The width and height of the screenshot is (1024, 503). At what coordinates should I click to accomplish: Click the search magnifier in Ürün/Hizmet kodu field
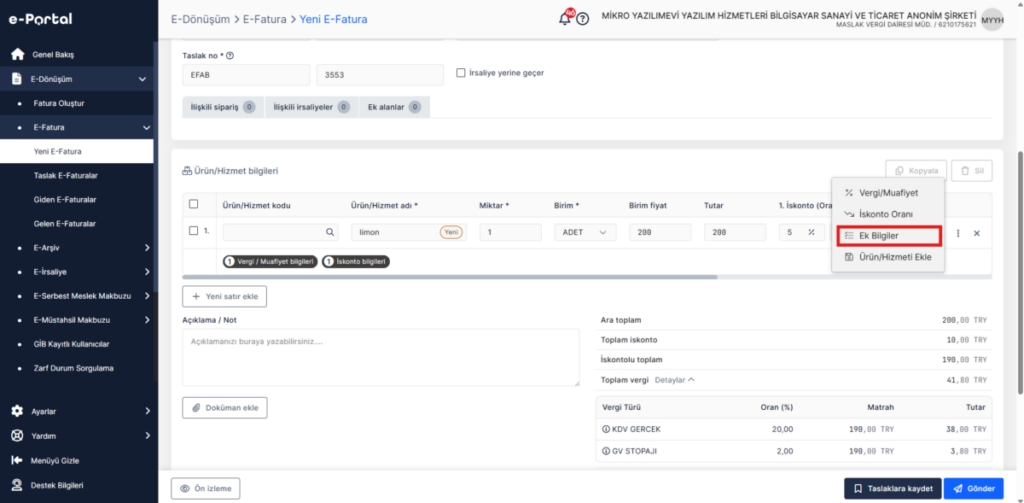(331, 232)
